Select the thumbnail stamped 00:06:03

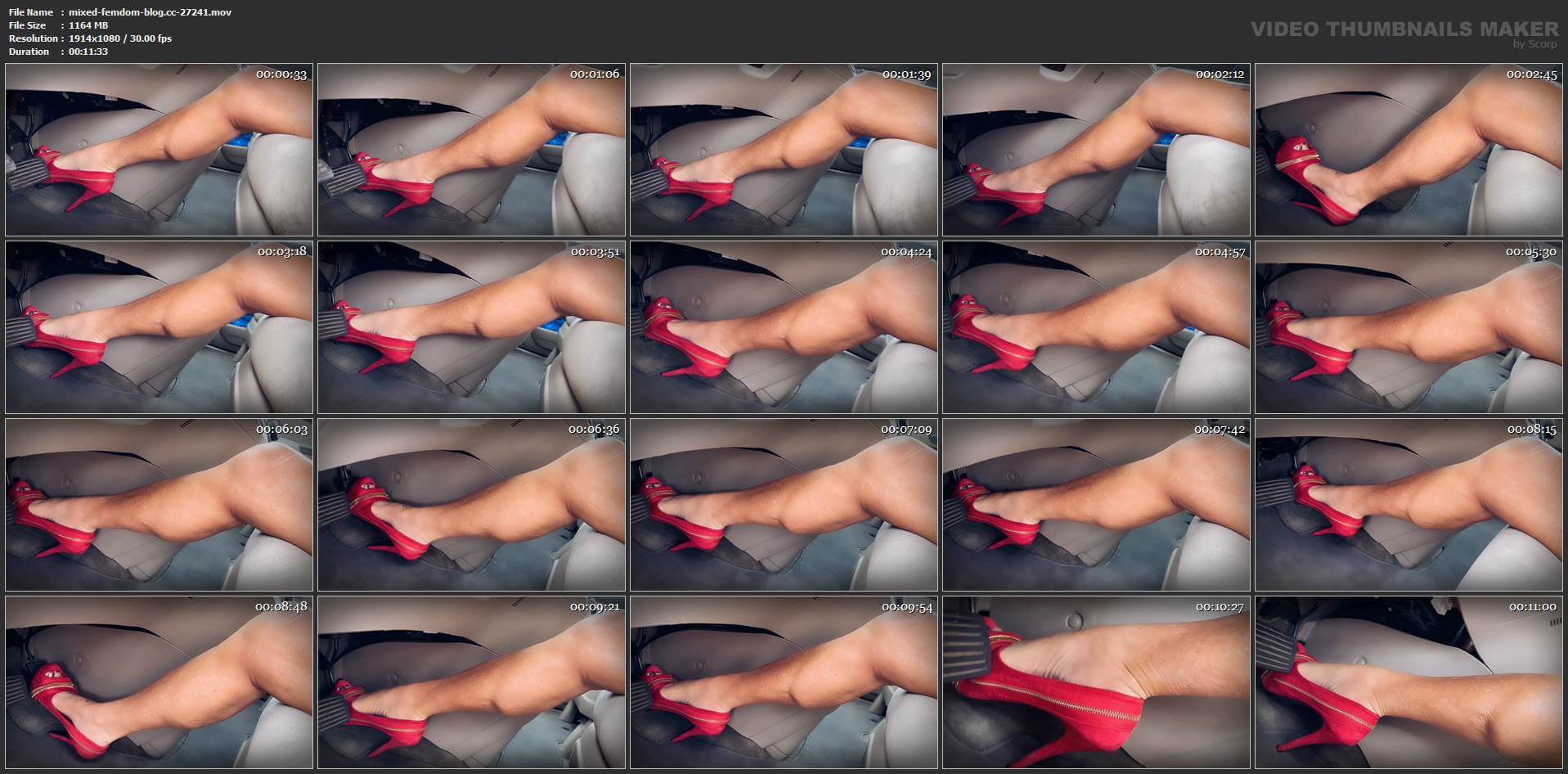click(159, 505)
